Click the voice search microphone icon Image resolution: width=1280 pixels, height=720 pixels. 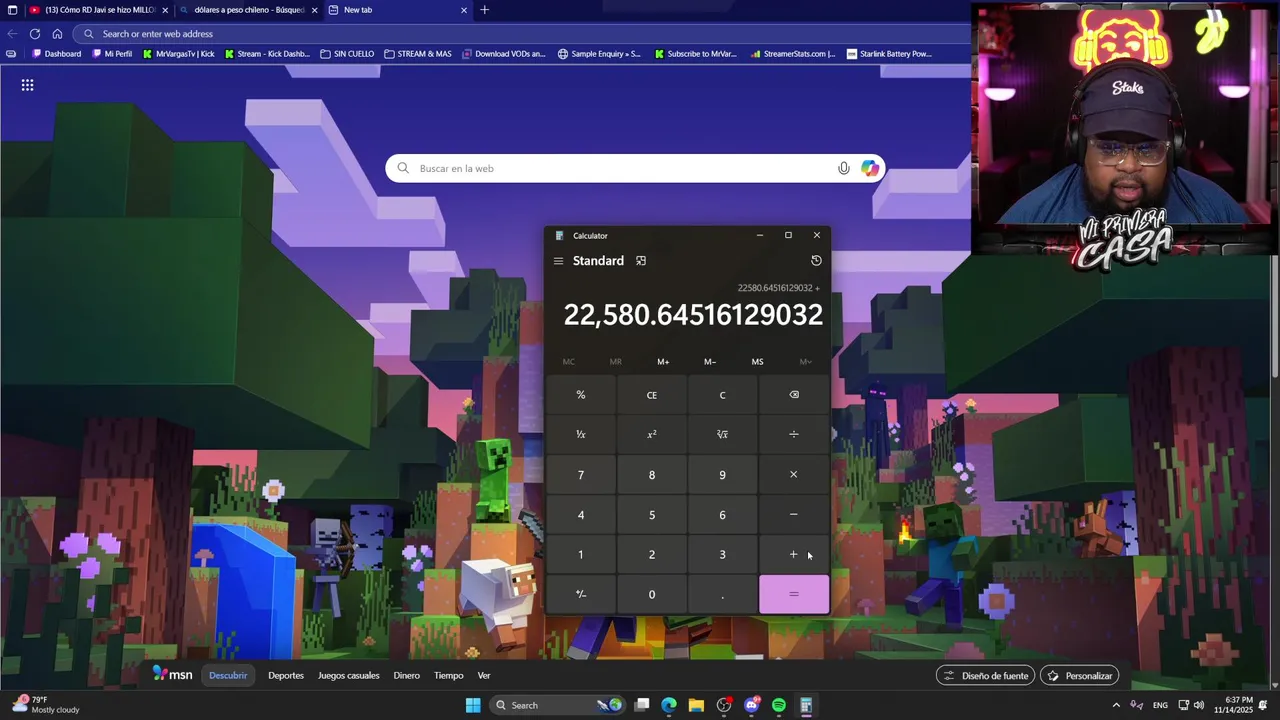coord(844,168)
